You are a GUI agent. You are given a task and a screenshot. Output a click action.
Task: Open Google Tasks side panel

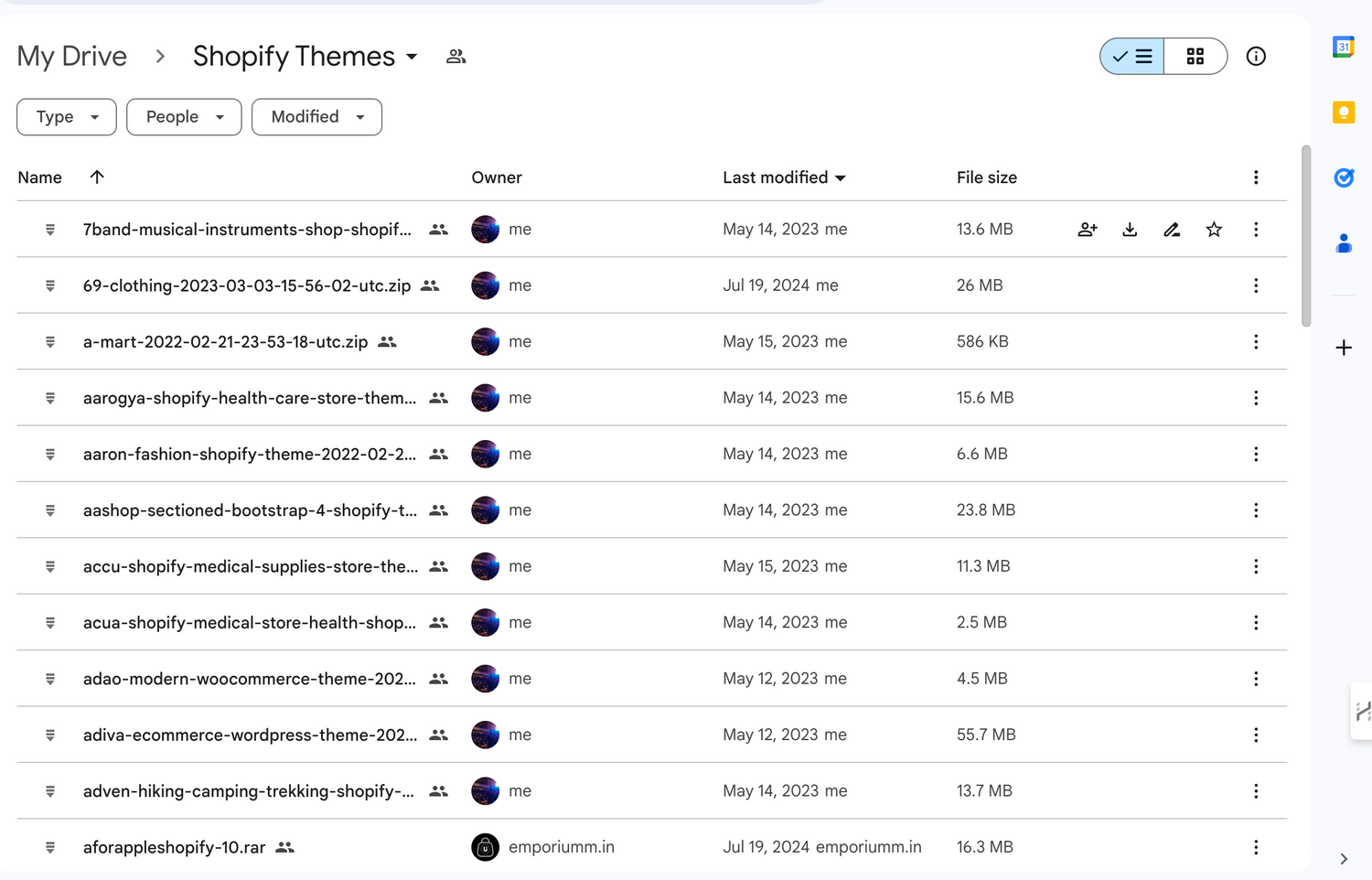coord(1343,177)
